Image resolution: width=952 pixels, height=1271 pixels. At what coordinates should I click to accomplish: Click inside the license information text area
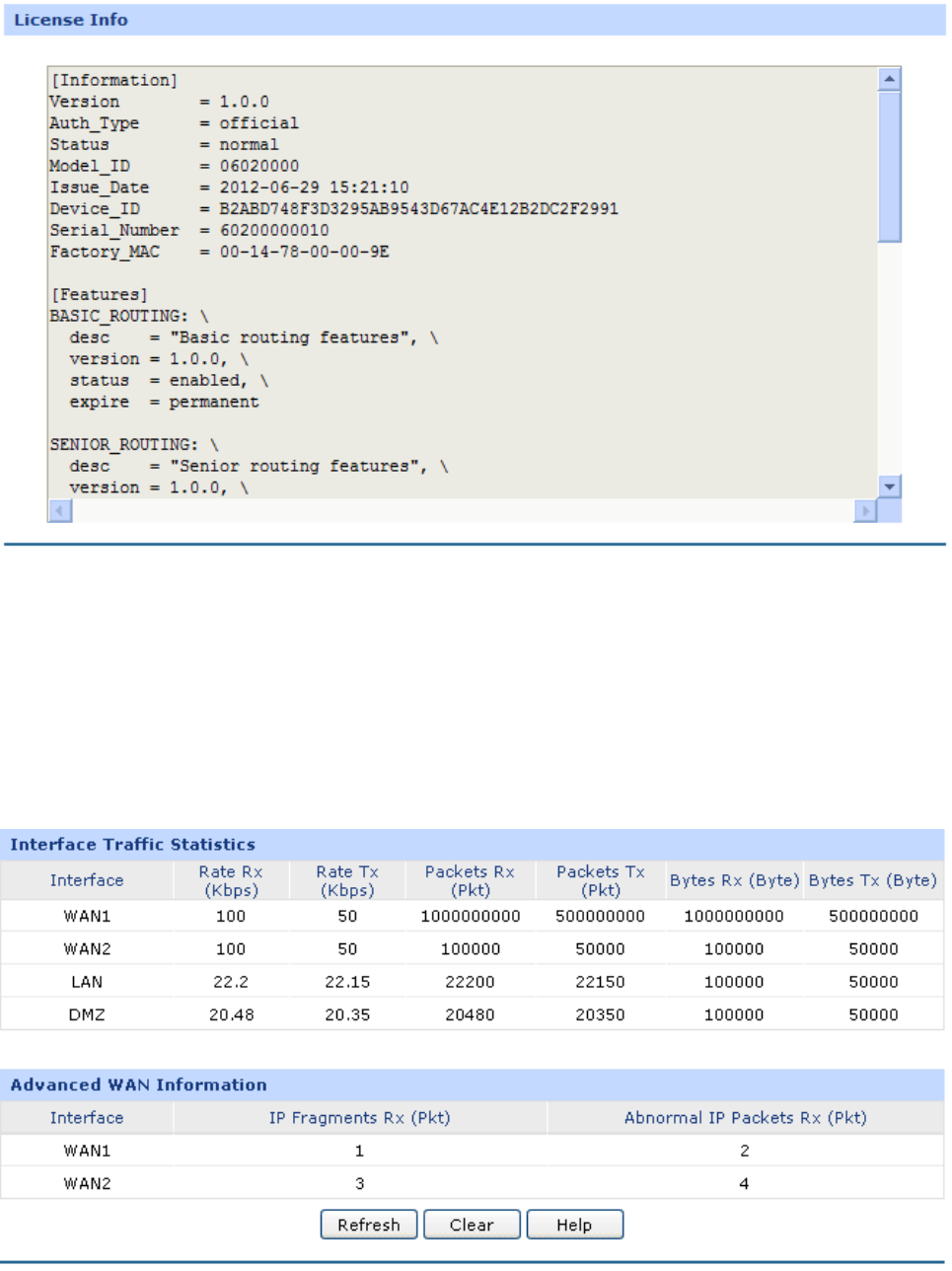tap(463, 282)
